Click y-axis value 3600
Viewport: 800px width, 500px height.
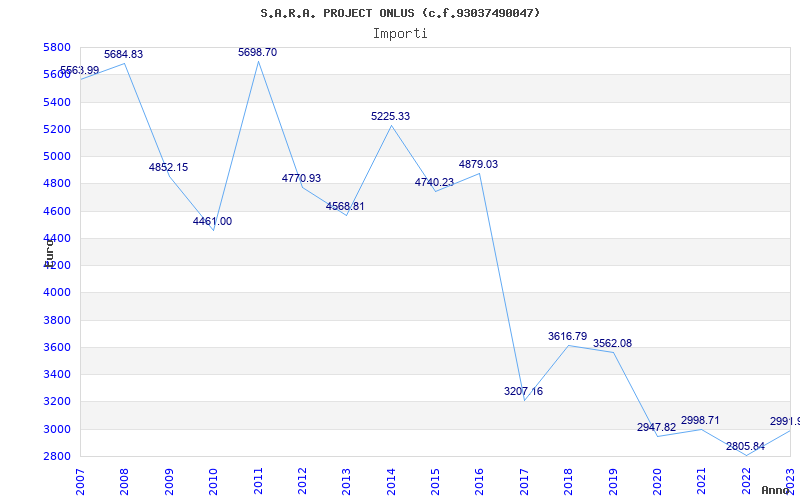pyautogui.click(x=58, y=347)
